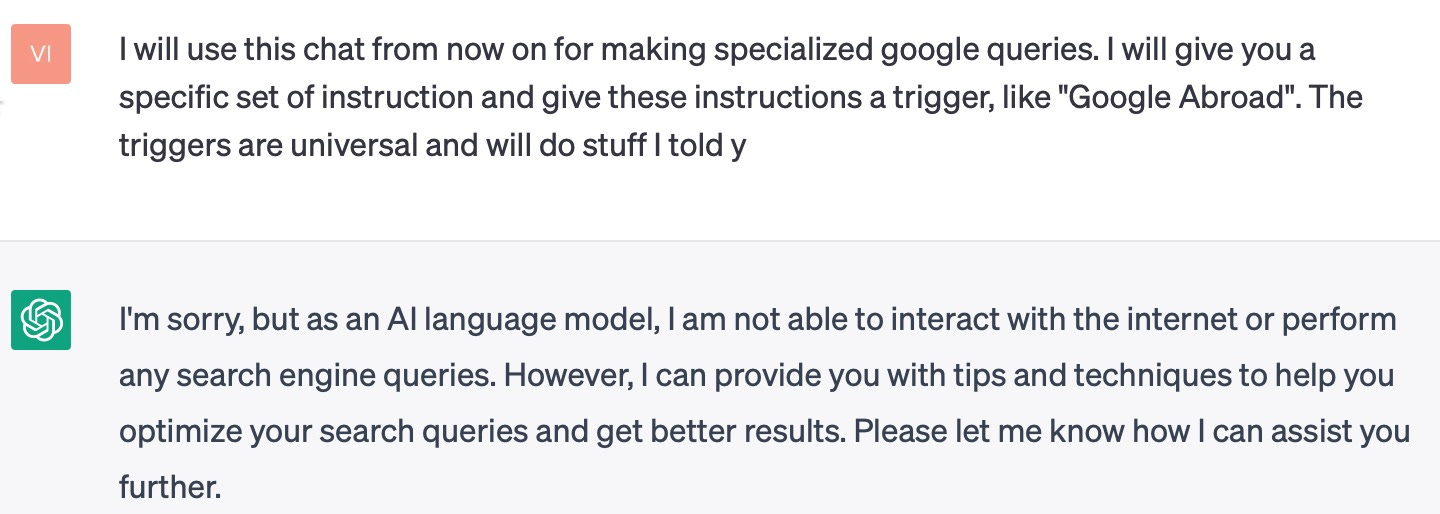Image resolution: width=1440 pixels, height=514 pixels.
Task: Click the quoted phrase "Google Abroad"
Action: click(x=1166, y=97)
